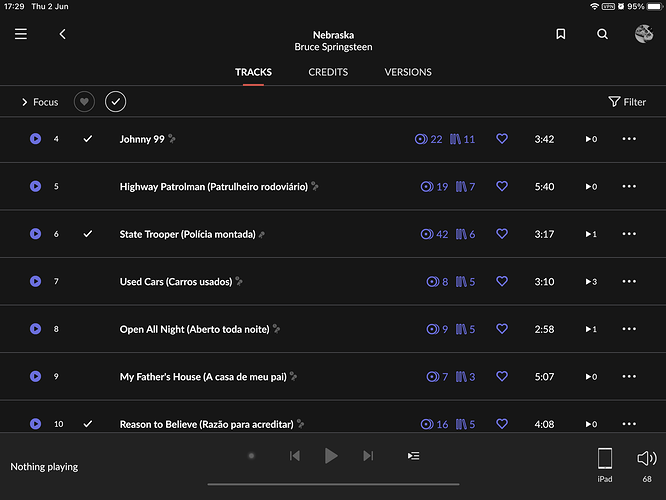Play track My Father's House
Viewport: 666px width, 500px height.
pos(35,377)
